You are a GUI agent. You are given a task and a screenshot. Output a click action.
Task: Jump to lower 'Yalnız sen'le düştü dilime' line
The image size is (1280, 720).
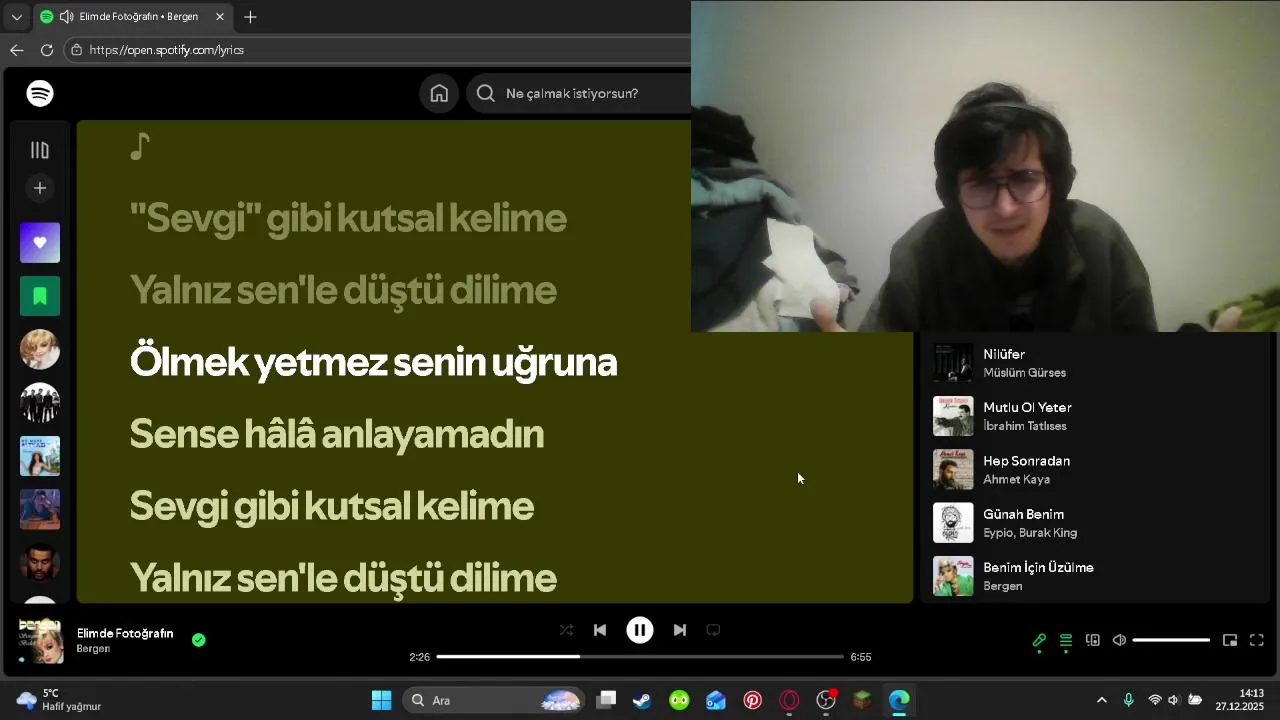pyautogui.click(x=343, y=578)
